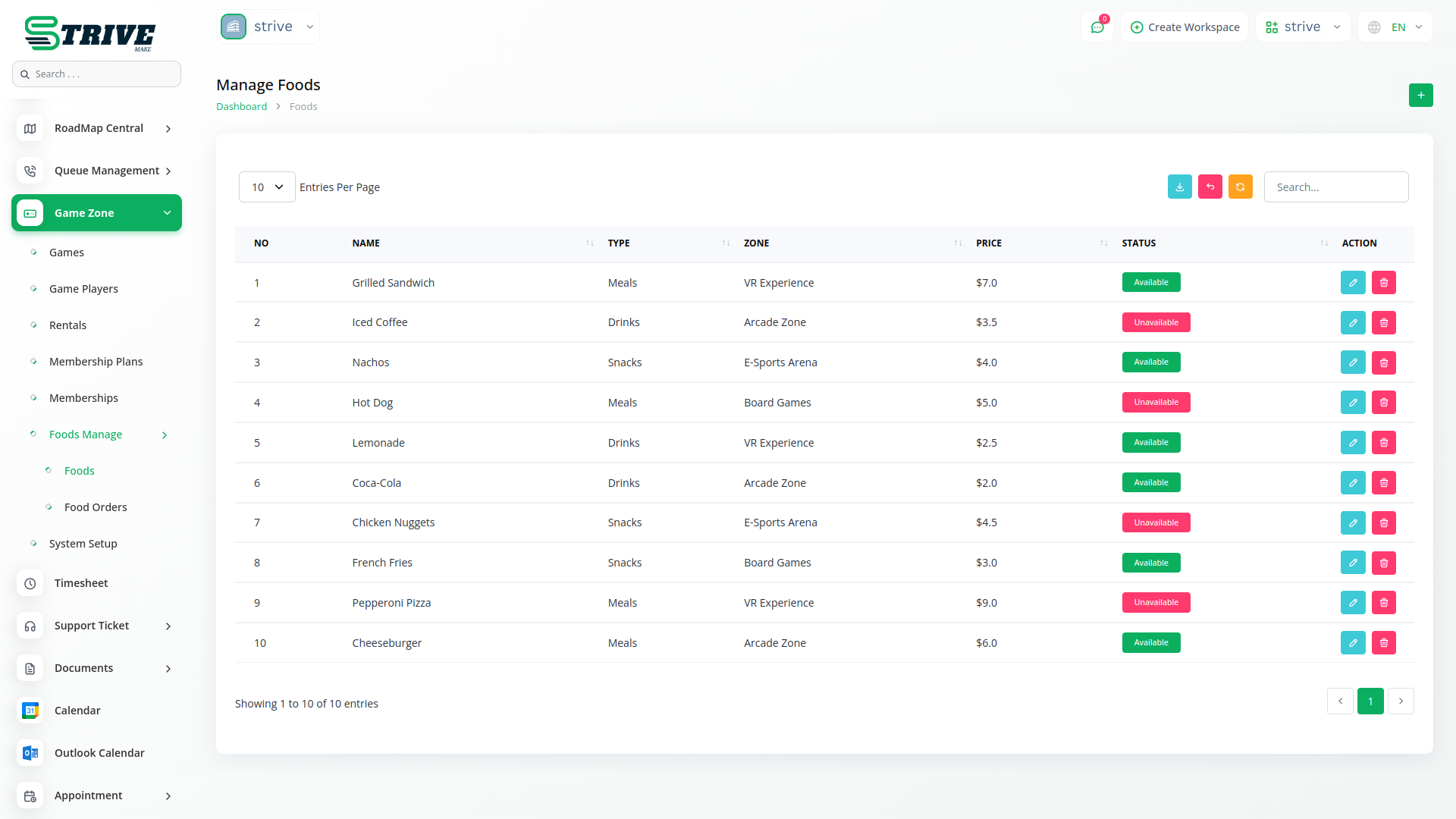
Task: Open the Entries Per Page dropdown
Action: point(267,187)
